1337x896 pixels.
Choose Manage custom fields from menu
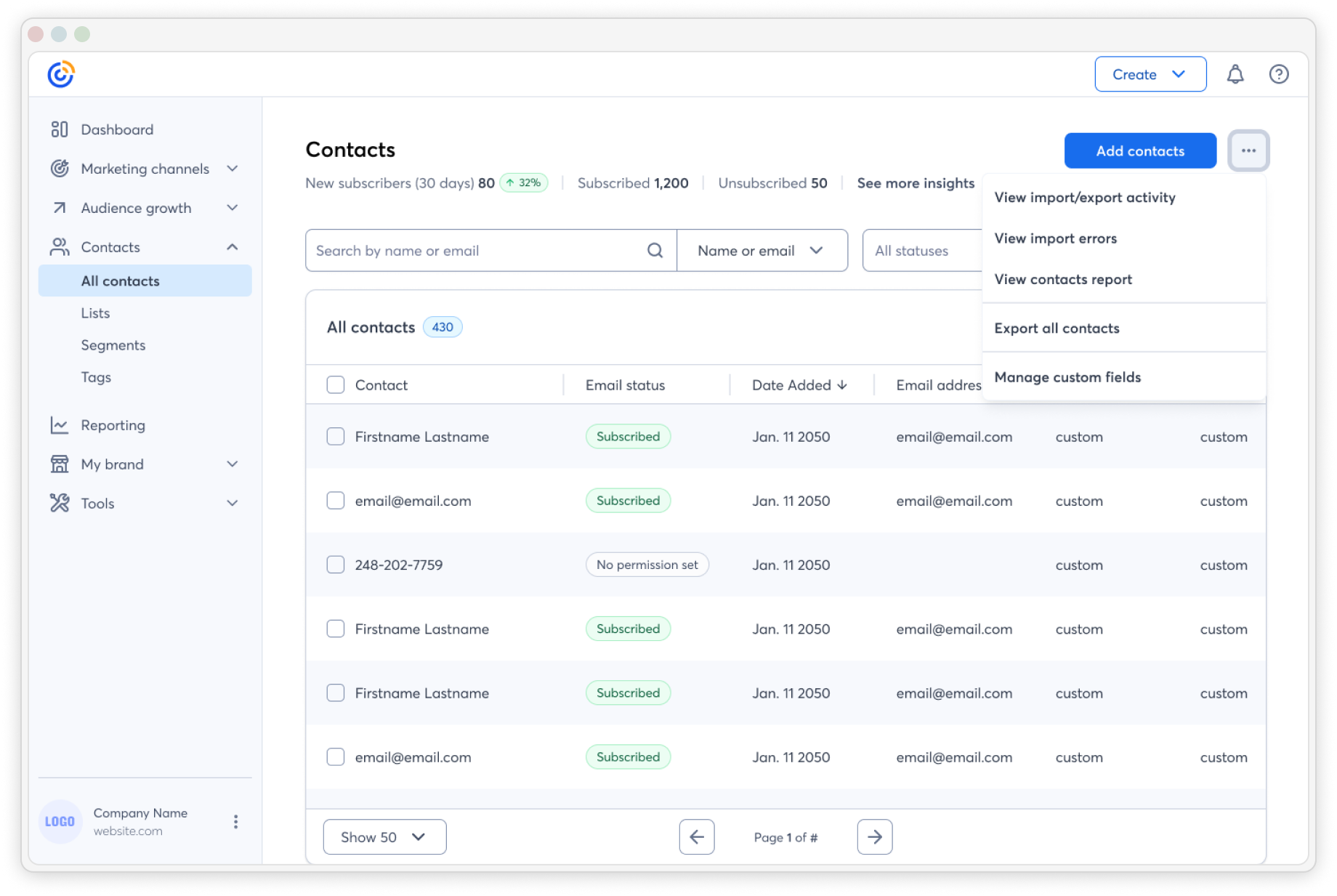1067,377
